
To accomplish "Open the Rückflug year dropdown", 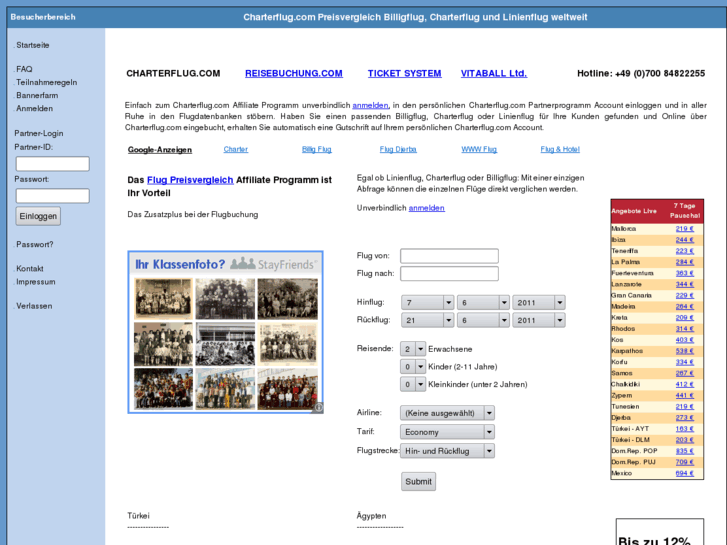I will (x=539, y=321).
